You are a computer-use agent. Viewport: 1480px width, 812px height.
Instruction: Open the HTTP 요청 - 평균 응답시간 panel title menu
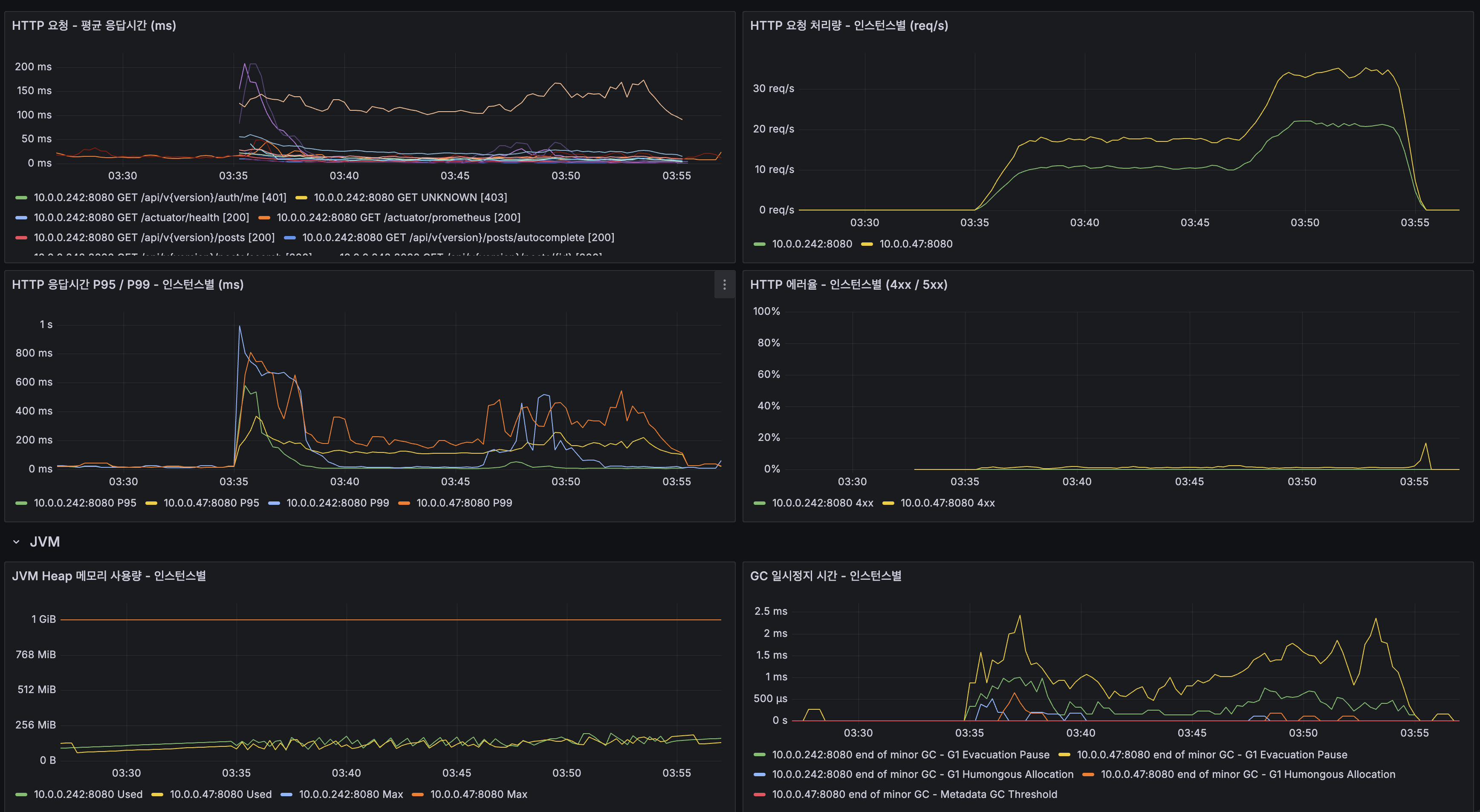coord(94,25)
